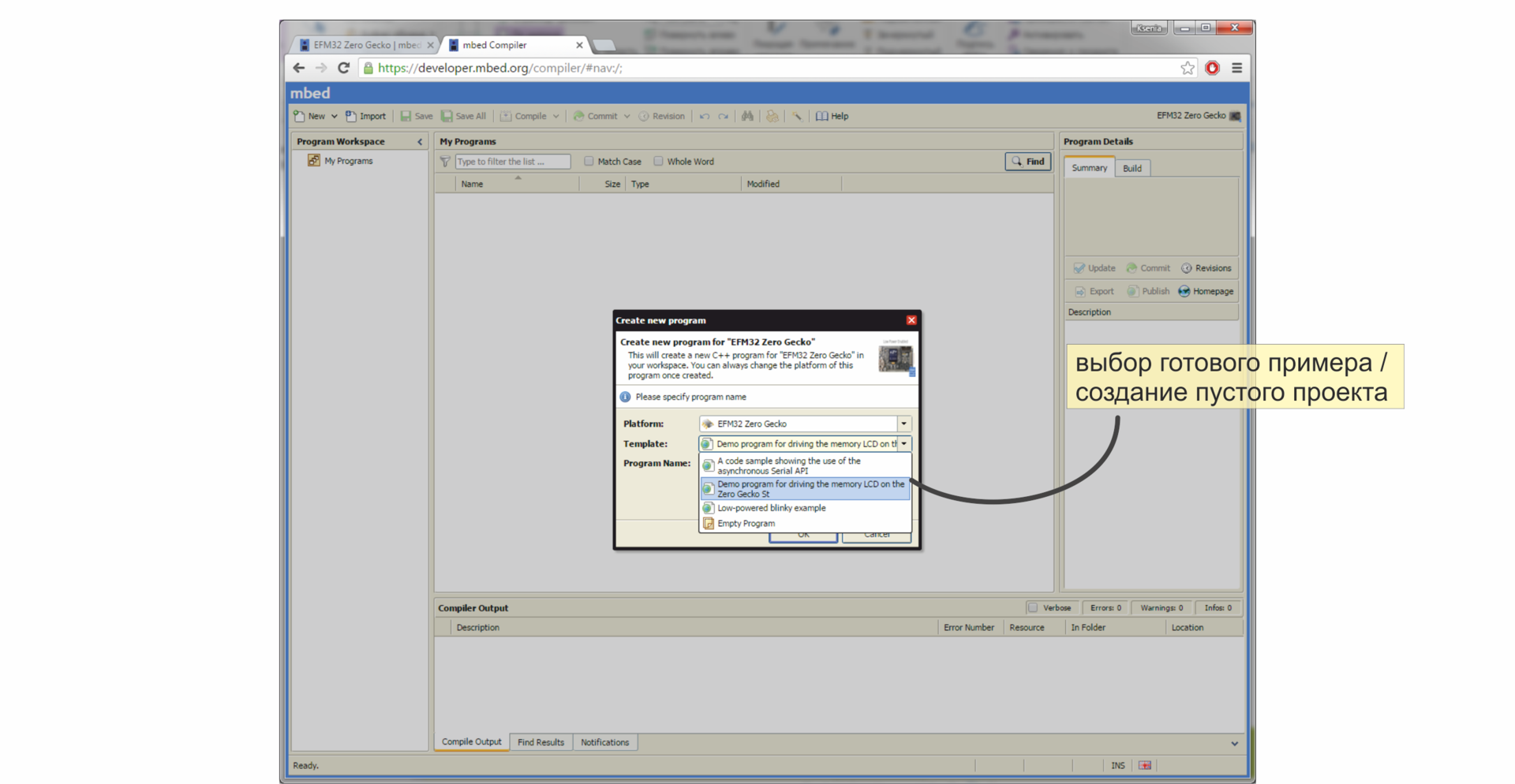The height and width of the screenshot is (784, 1515).
Task: Click Commit in the top toolbar
Action: (x=595, y=116)
